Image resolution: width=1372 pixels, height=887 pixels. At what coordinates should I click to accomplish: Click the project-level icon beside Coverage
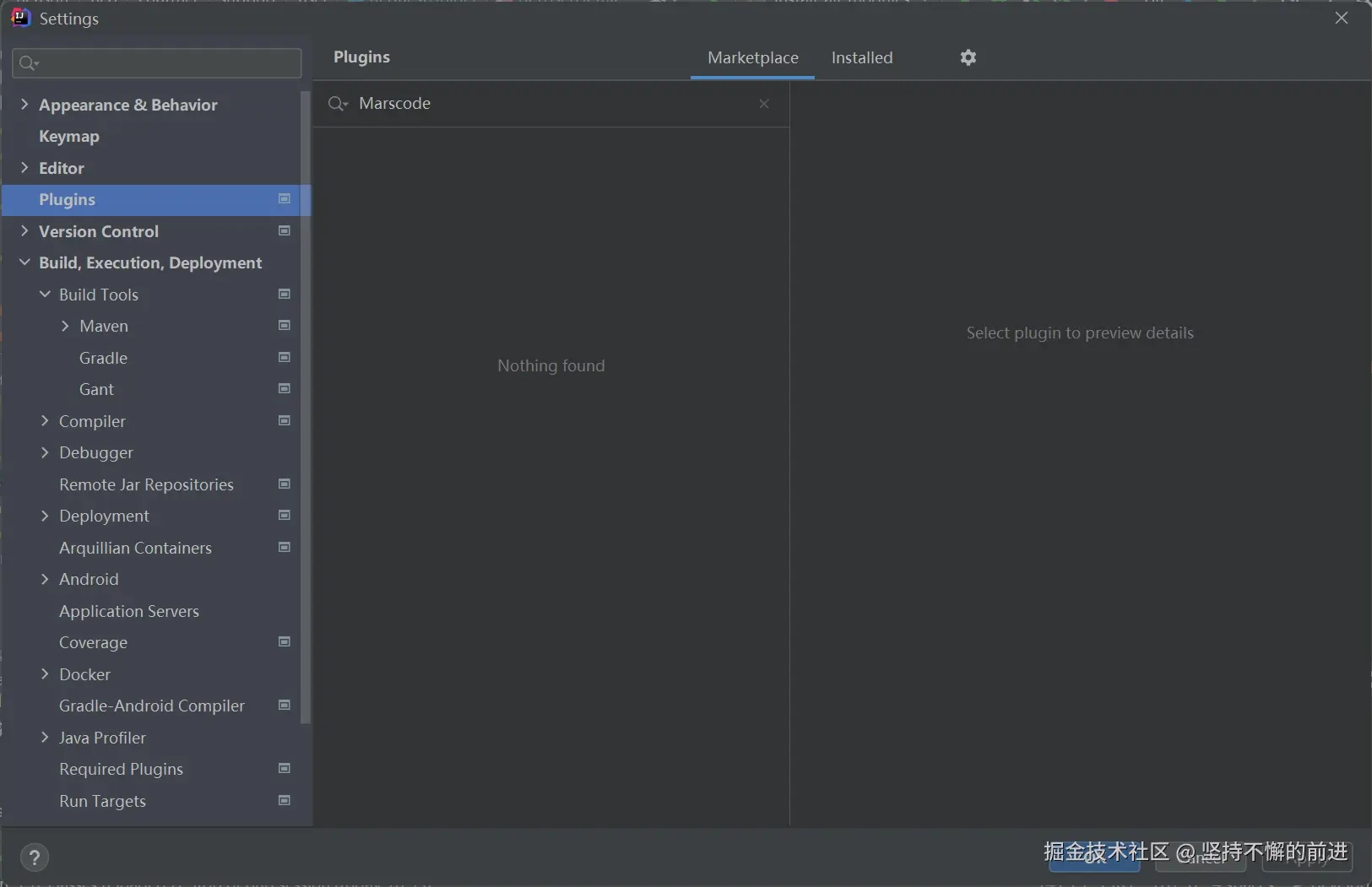285,641
